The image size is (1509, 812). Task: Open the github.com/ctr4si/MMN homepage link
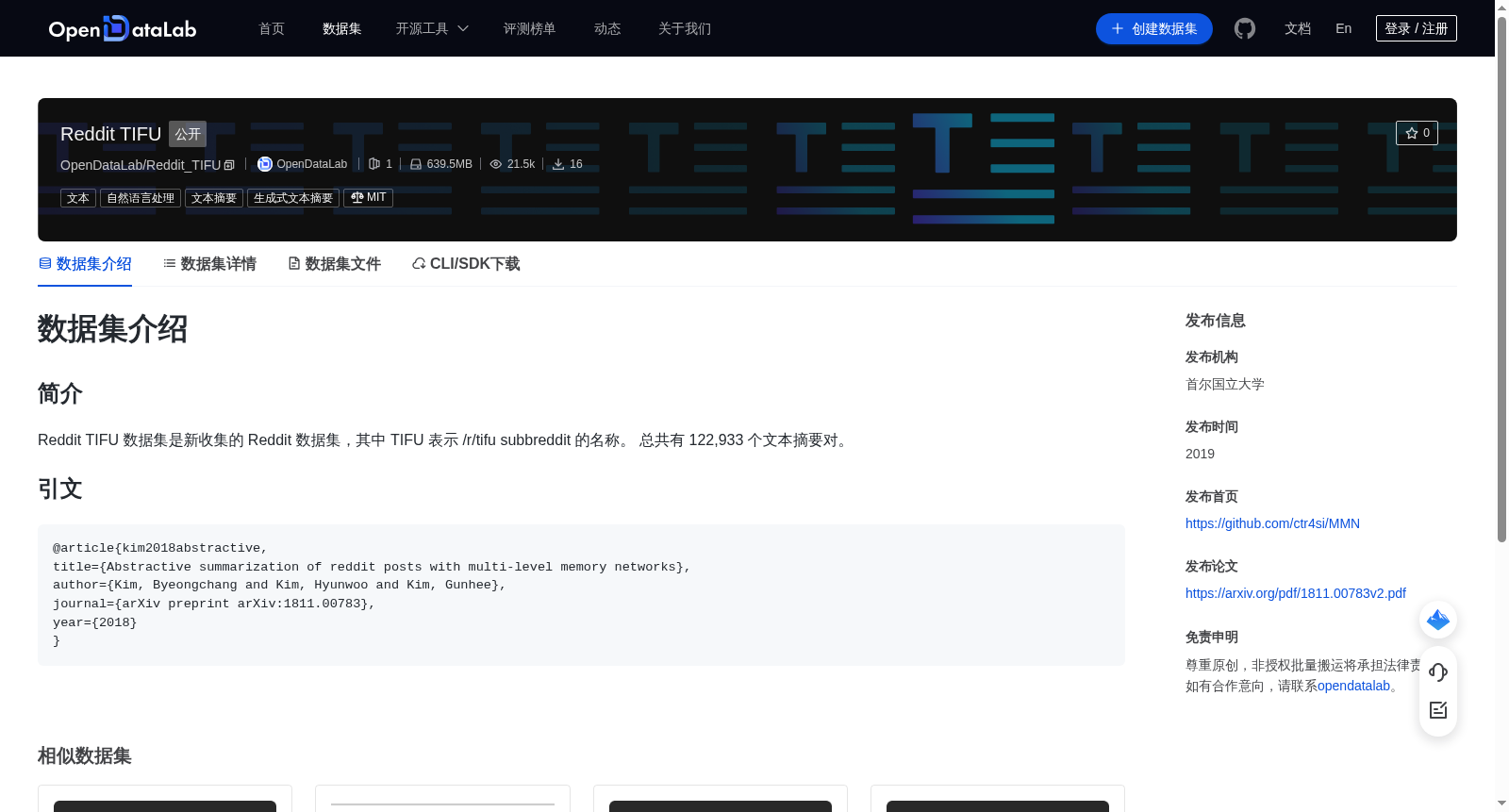click(1272, 523)
